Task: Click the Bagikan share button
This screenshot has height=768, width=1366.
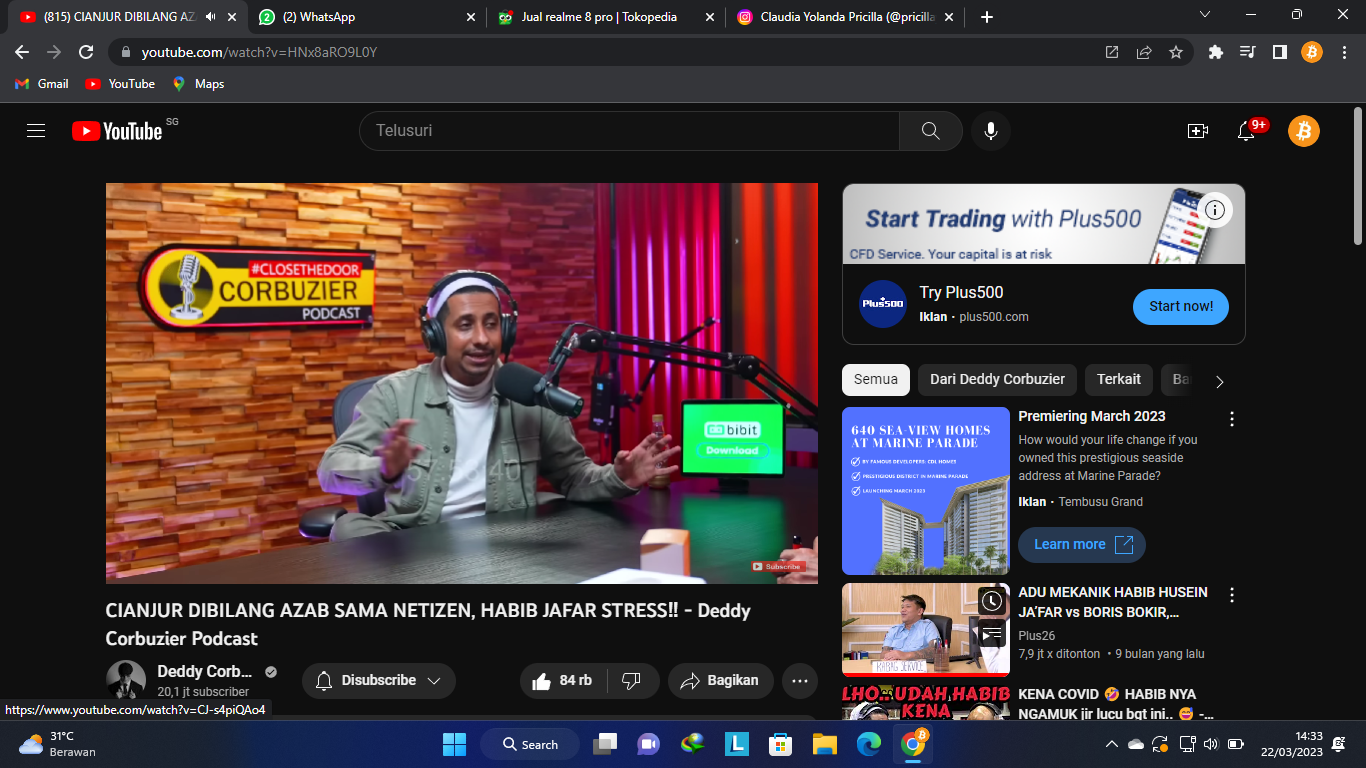Action: point(721,681)
